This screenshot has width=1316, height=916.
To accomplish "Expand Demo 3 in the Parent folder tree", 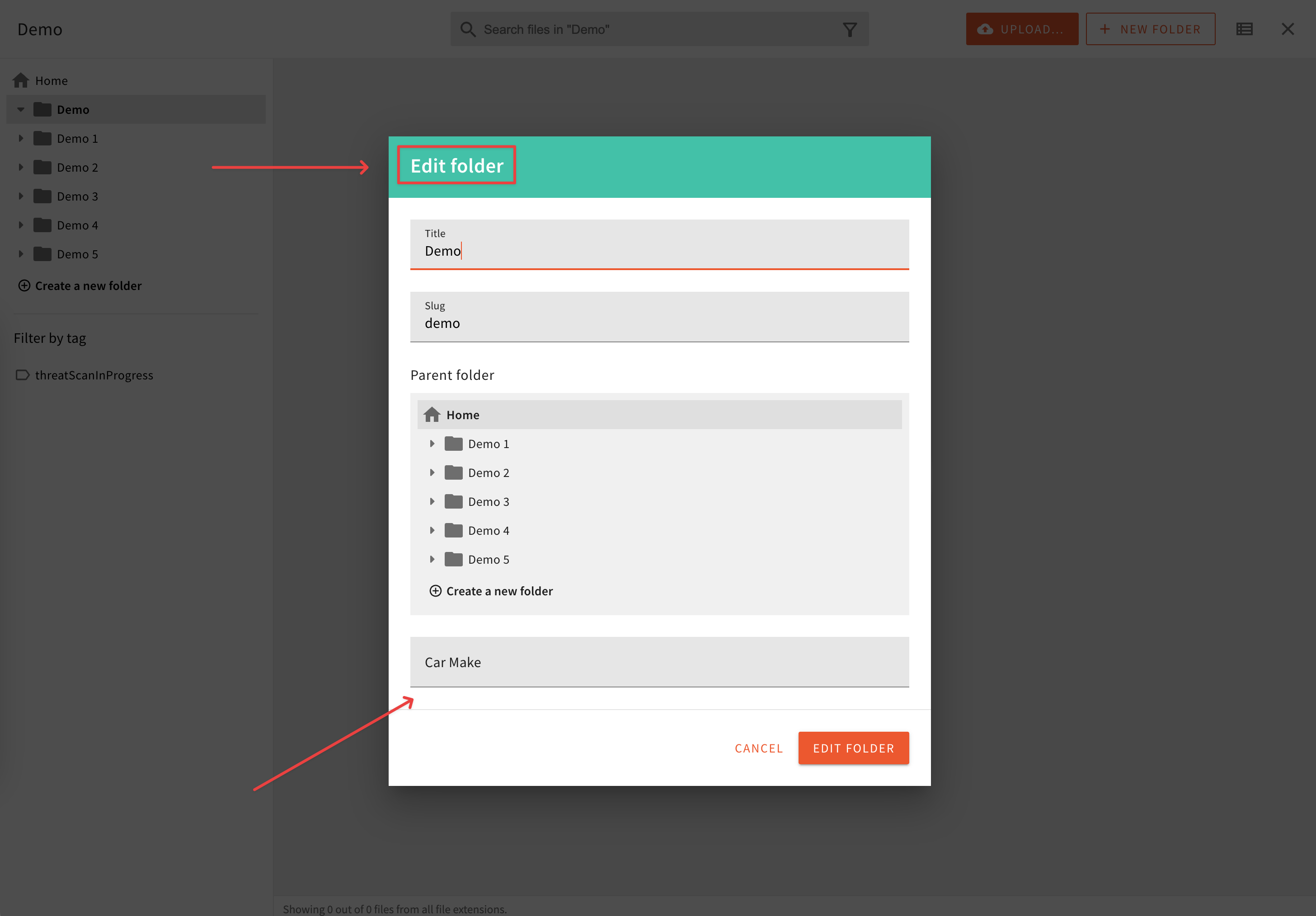I will coord(432,501).
